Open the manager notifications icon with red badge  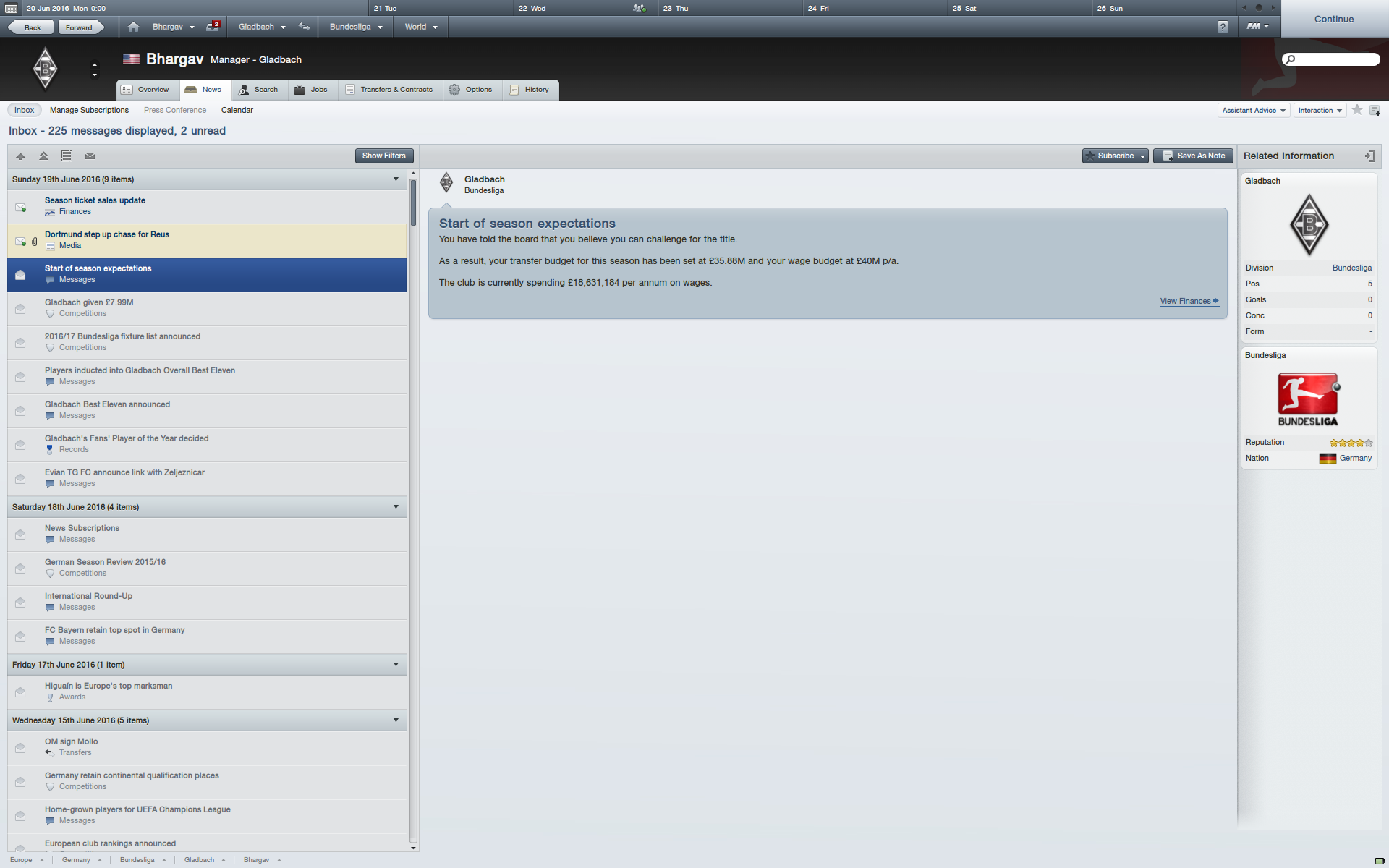(213, 26)
